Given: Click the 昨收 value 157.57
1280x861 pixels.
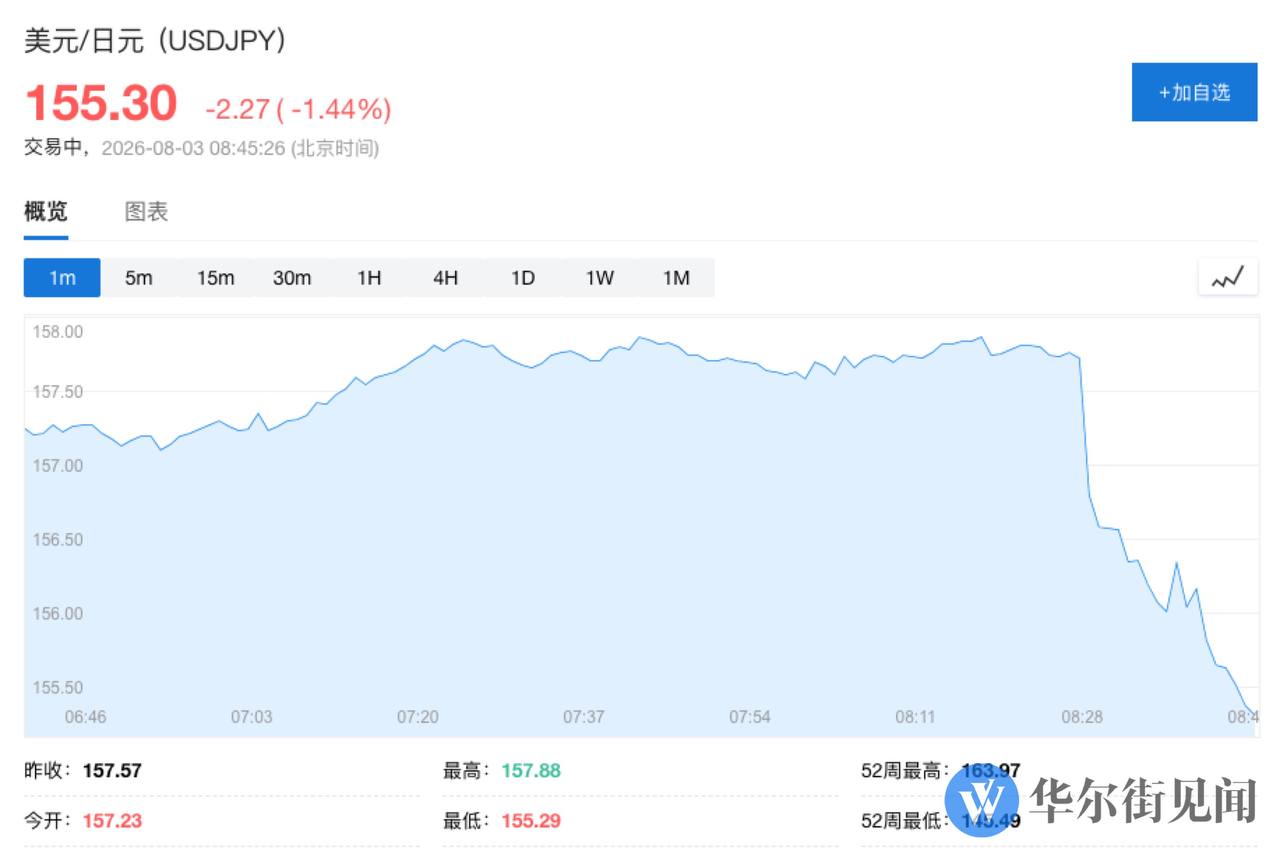Looking at the screenshot, I should point(112,771).
